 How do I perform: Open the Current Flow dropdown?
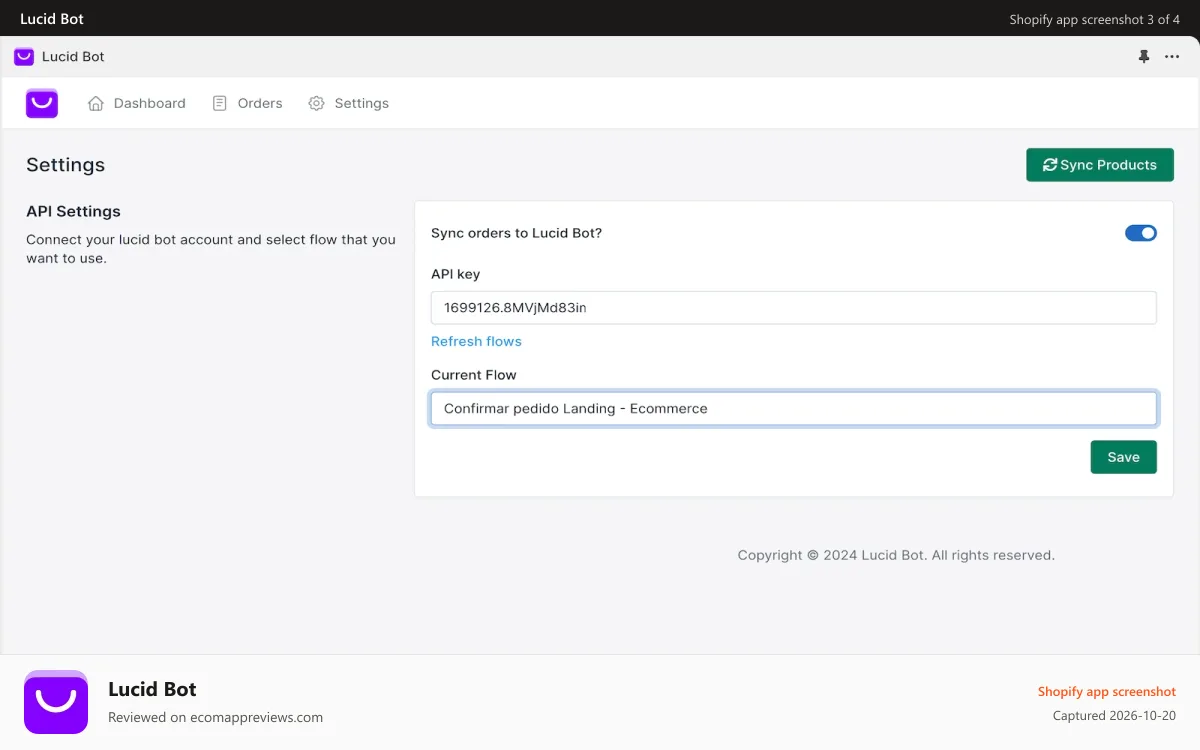(794, 408)
